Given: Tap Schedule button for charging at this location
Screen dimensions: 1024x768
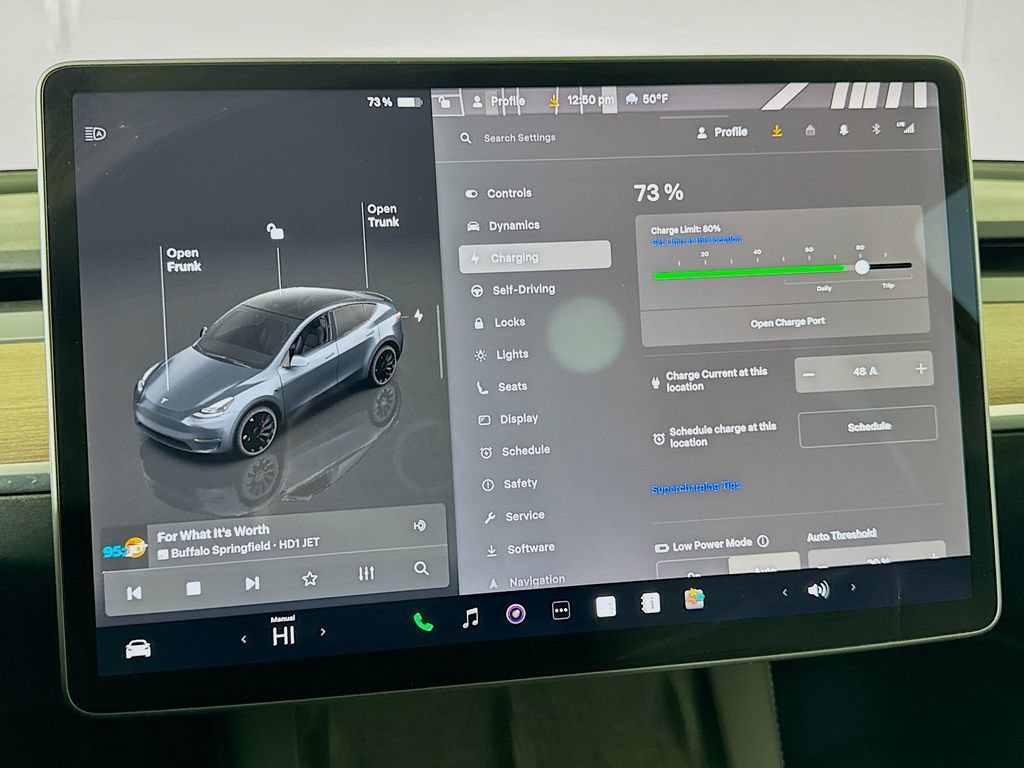Looking at the screenshot, I should [x=868, y=426].
